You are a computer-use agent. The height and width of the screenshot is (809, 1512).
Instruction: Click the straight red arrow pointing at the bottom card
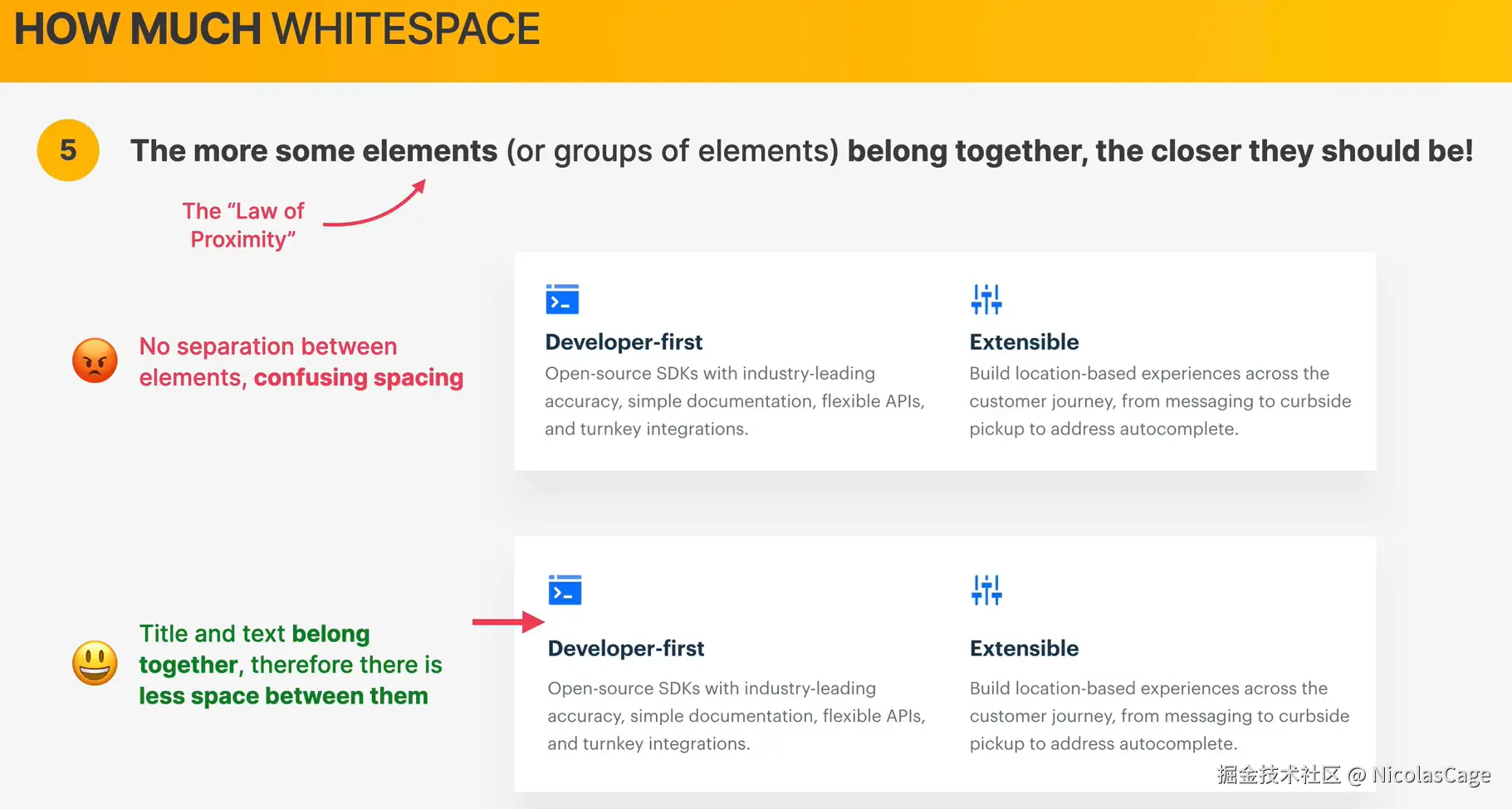[x=508, y=621]
